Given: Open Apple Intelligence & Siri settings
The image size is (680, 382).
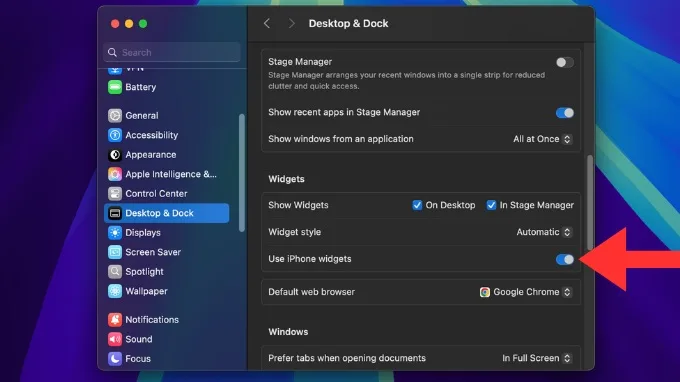Looking at the screenshot, I should (x=167, y=174).
